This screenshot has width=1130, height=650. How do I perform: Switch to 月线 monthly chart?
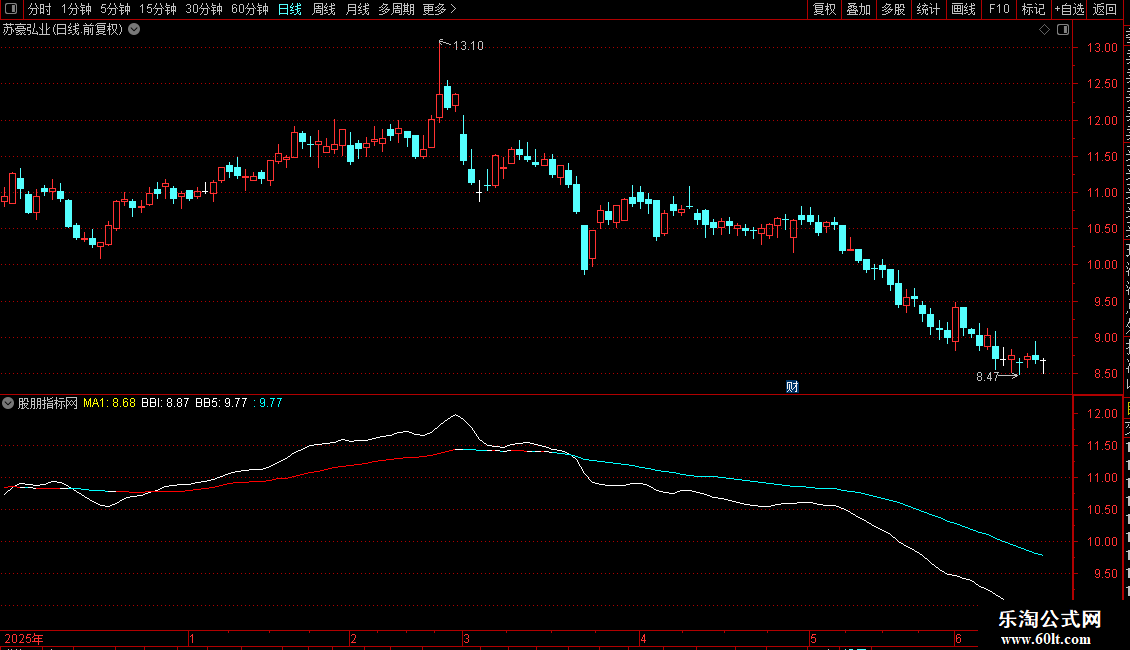357,9
